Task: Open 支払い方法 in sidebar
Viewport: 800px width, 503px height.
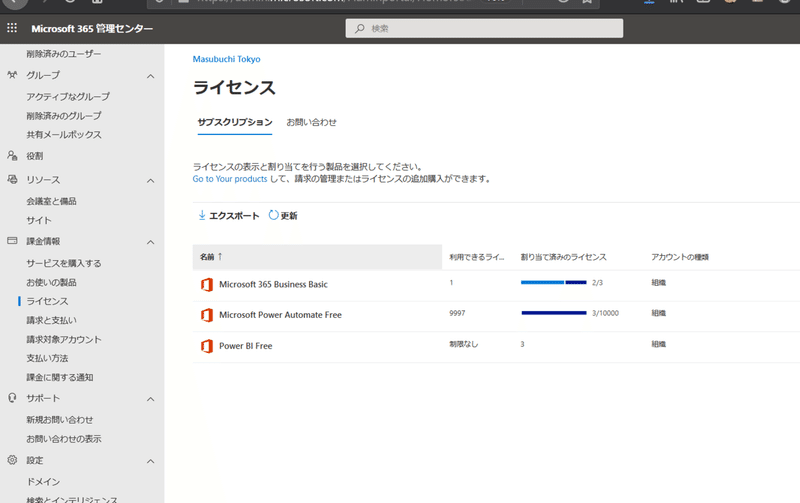Action: pos(47,358)
